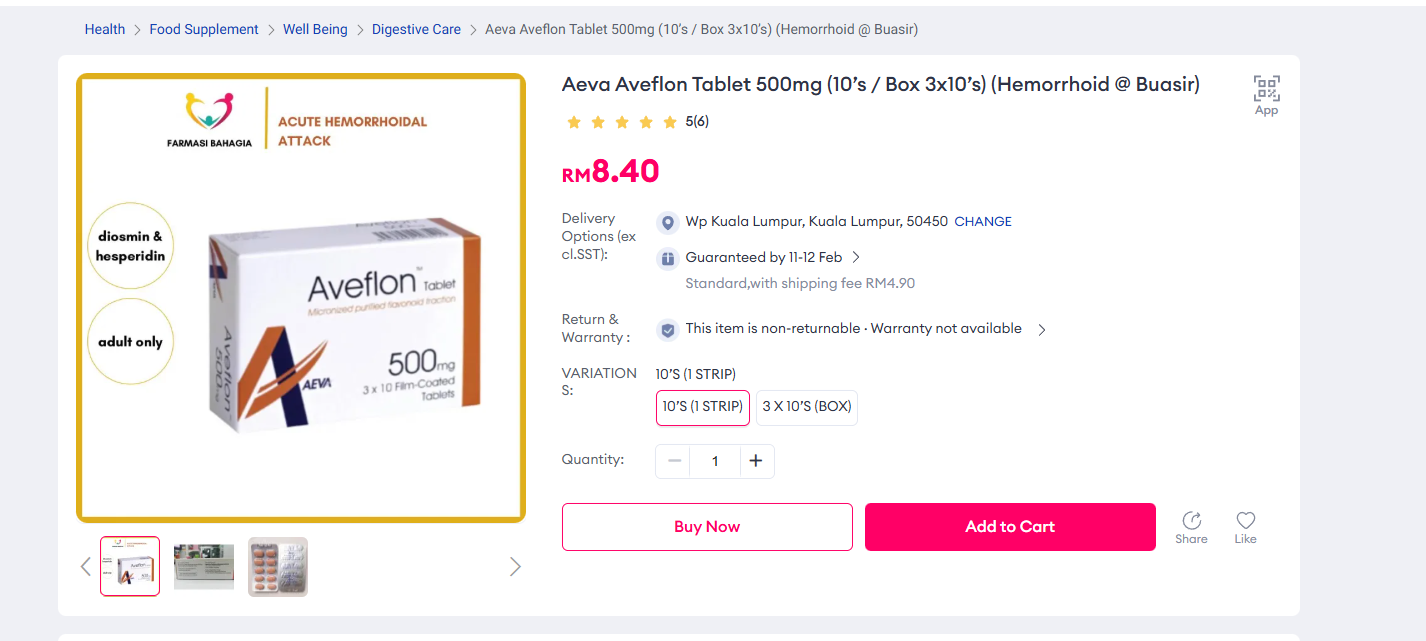Select the 3 X 10'S (BOX) variation

pyautogui.click(x=806, y=407)
